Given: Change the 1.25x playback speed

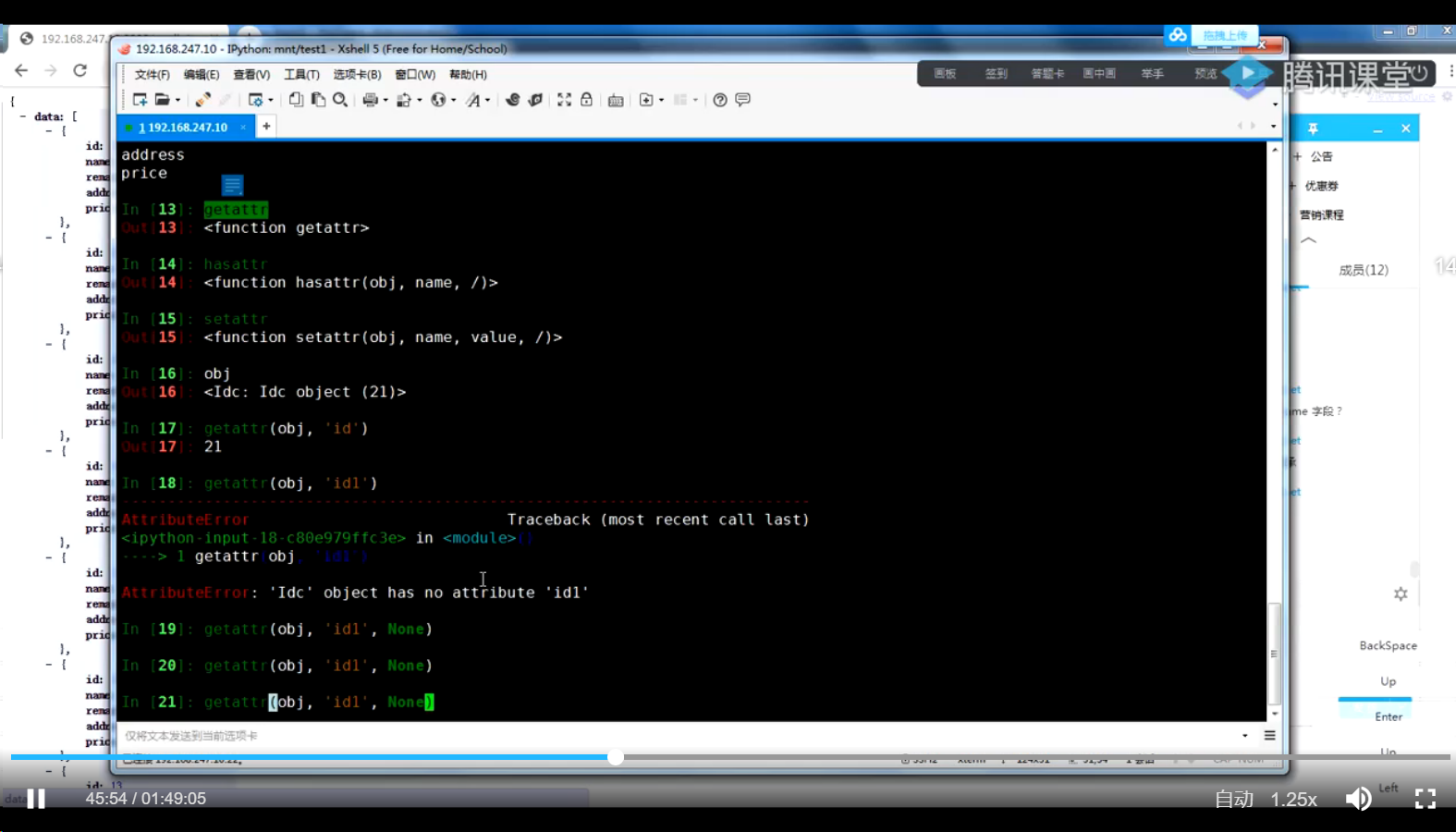Looking at the screenshot, I should click(1293, 800).
